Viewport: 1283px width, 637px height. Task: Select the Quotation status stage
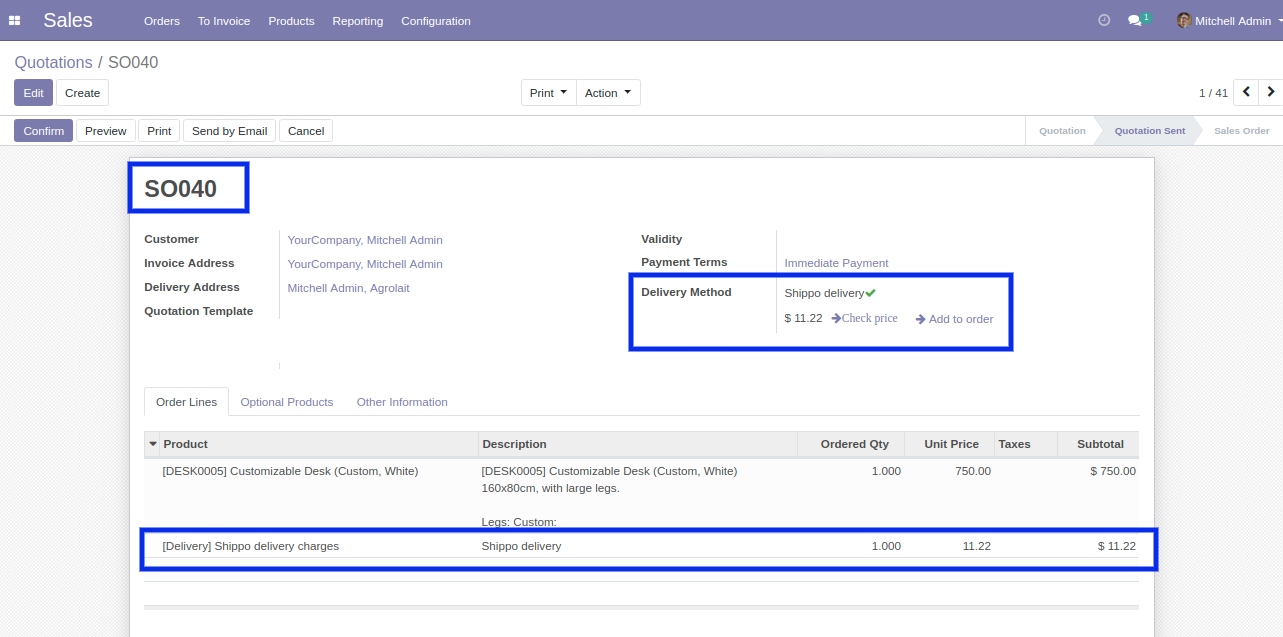click(x=1062, y=131)
